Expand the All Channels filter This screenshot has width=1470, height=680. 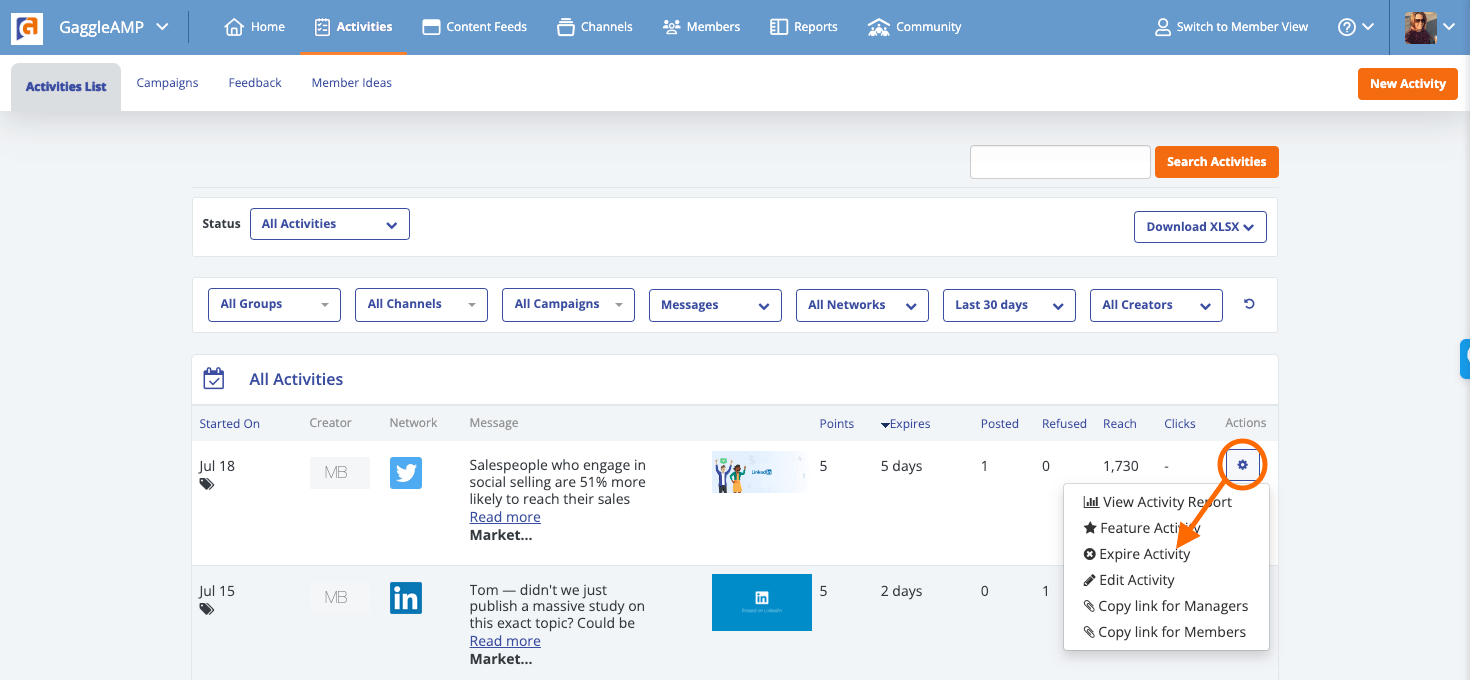[x=421, y=305]
